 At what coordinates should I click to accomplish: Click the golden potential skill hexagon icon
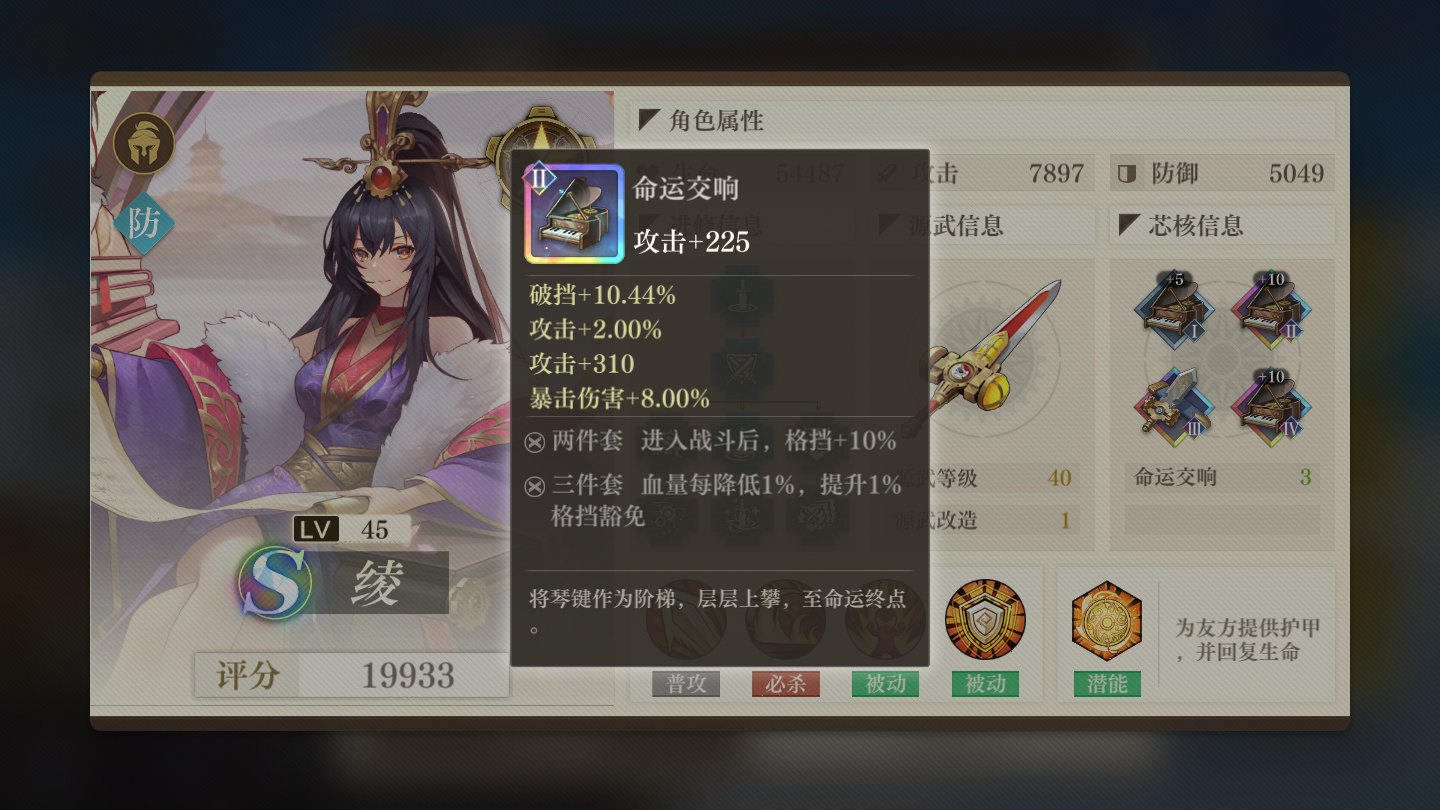coord(1106,620)
